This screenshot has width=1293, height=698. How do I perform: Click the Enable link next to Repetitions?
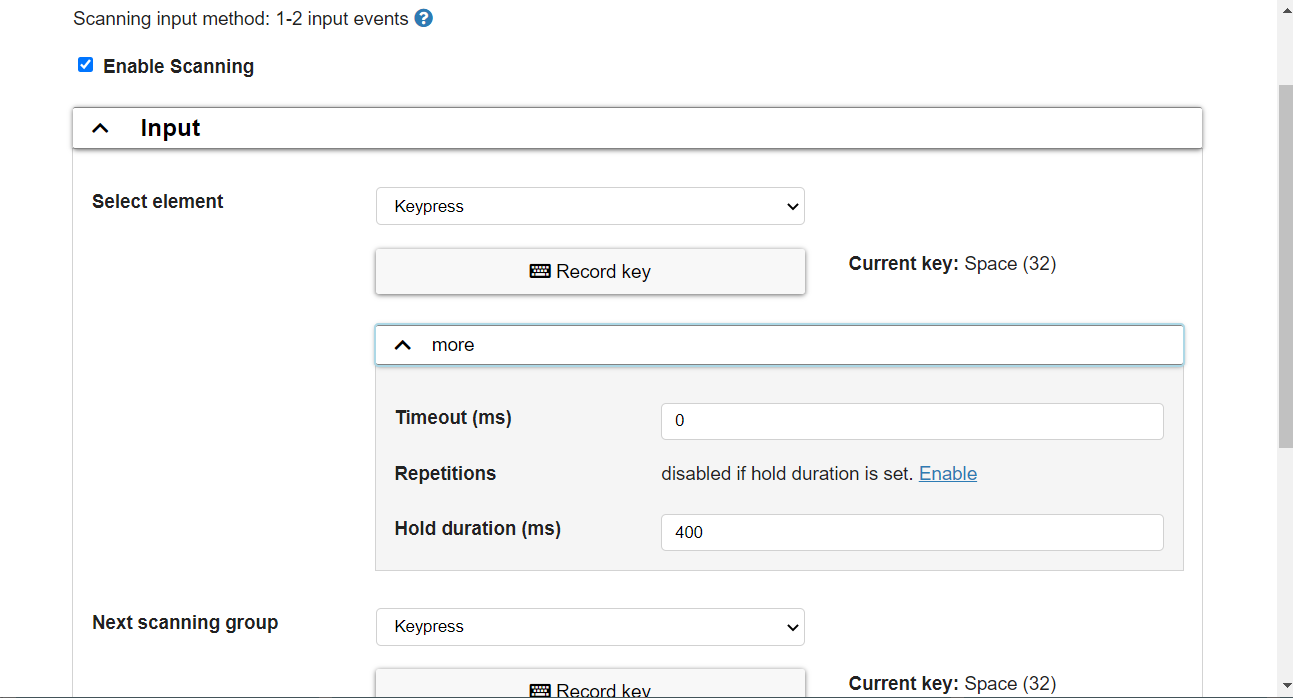pyautogui.click(x=948, y=474)
